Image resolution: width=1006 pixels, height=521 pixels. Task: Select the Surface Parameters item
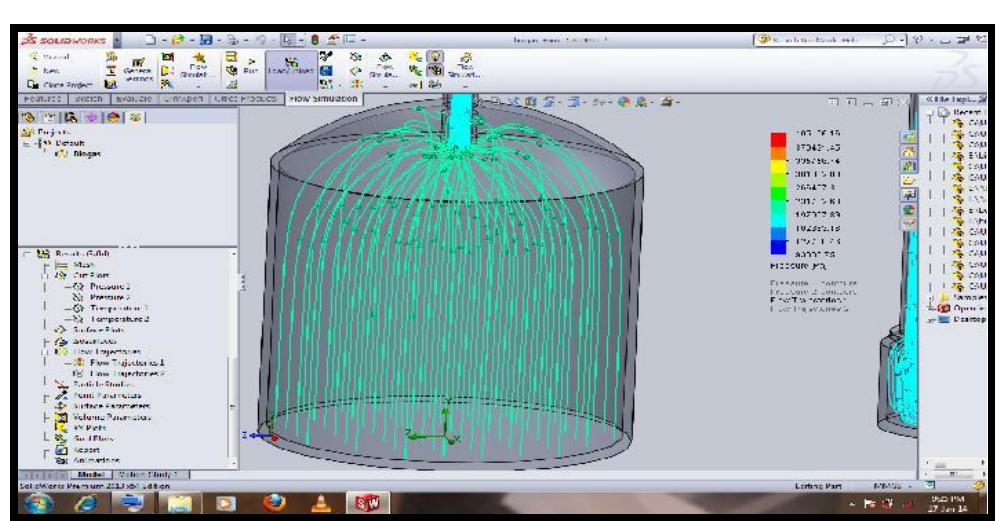[x=104, y=406]
